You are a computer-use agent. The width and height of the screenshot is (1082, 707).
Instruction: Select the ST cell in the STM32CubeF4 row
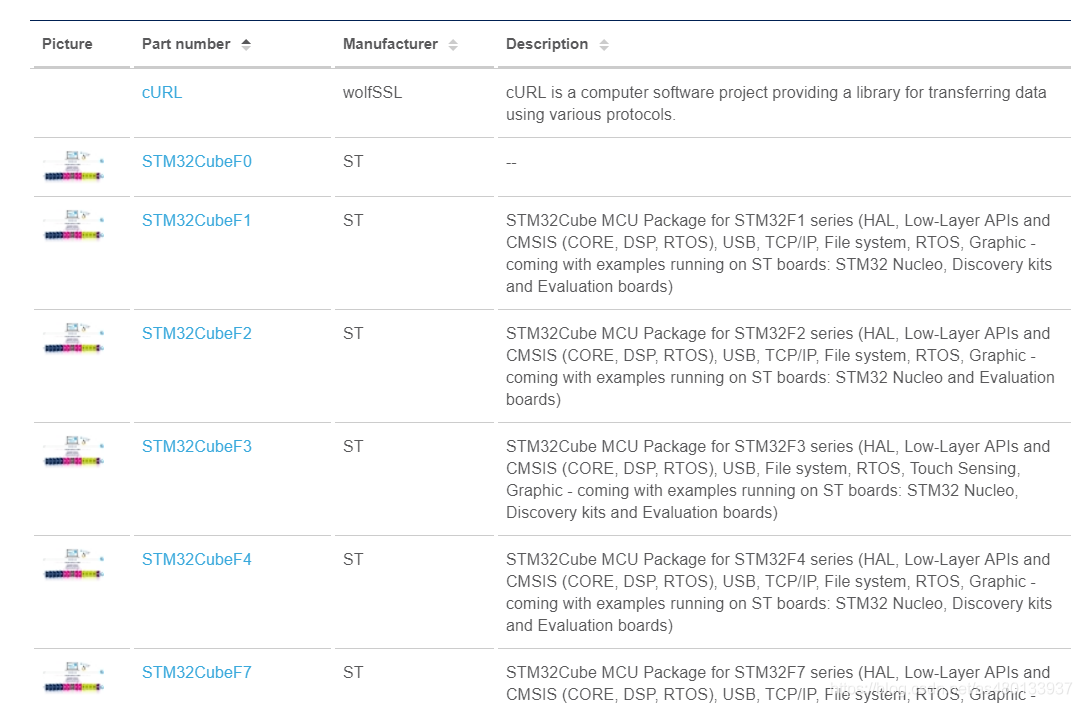tap(353, 560)
